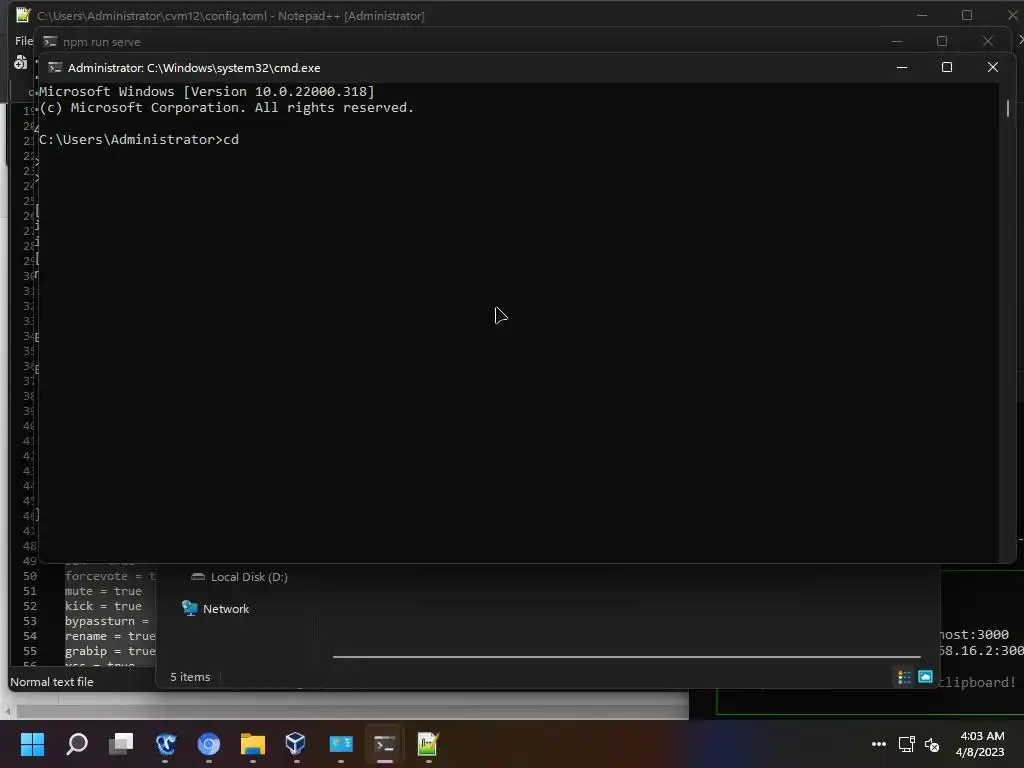The height and width of the screenshot is (768, 1024).
Task: Click line number 50 in Notepad++ margin
Action: click(30, 576)
